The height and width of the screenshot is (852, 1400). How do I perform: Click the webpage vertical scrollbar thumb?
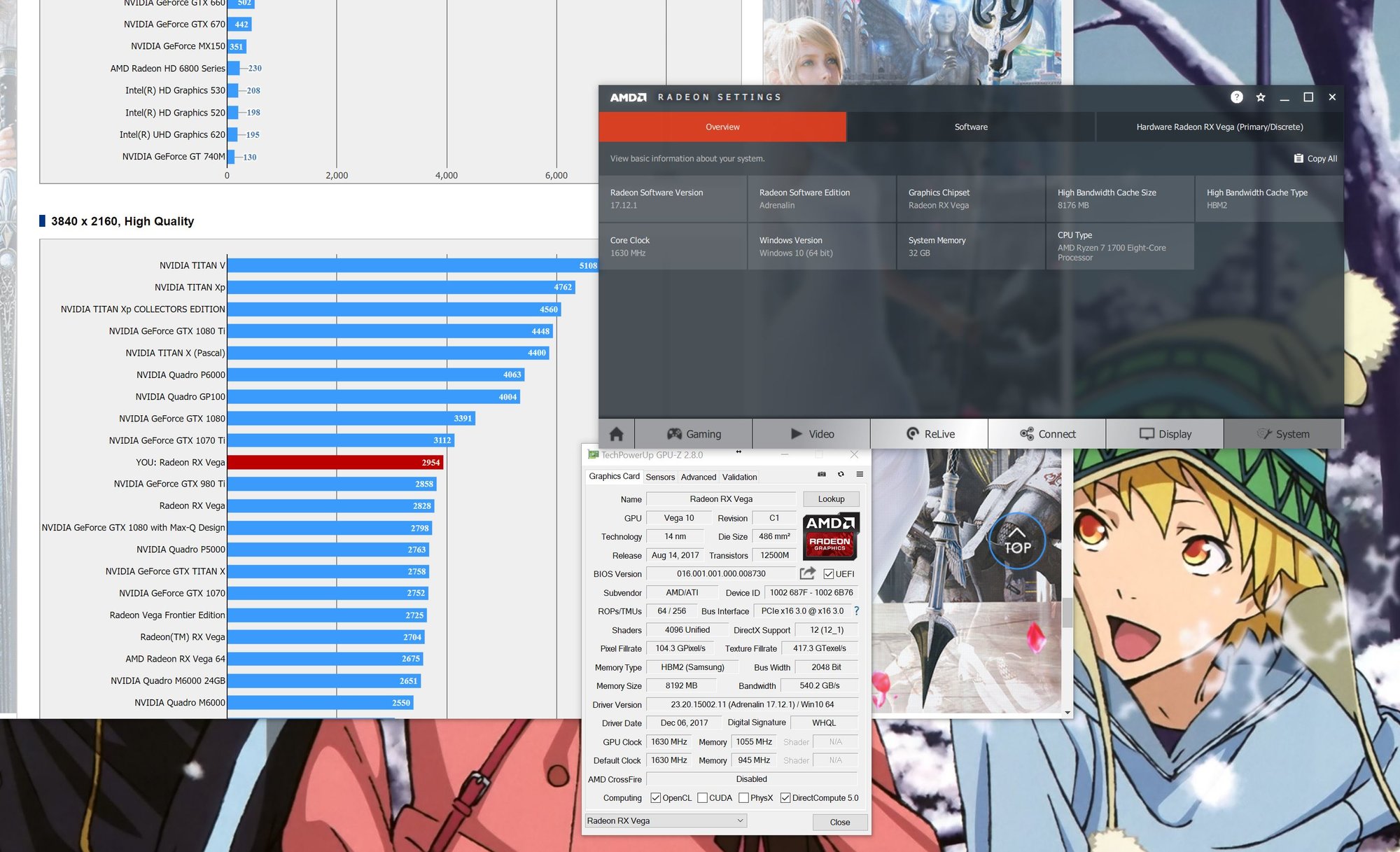(x=1067, y=613)
